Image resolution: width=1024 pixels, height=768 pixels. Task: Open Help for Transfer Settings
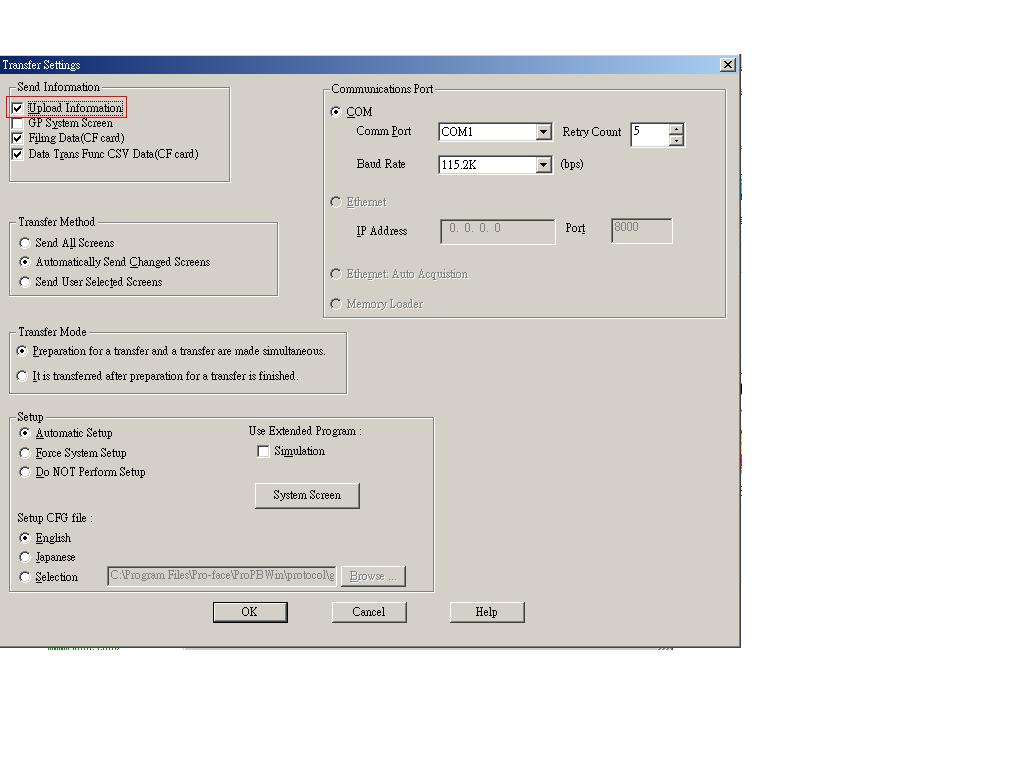coord(487,612)
